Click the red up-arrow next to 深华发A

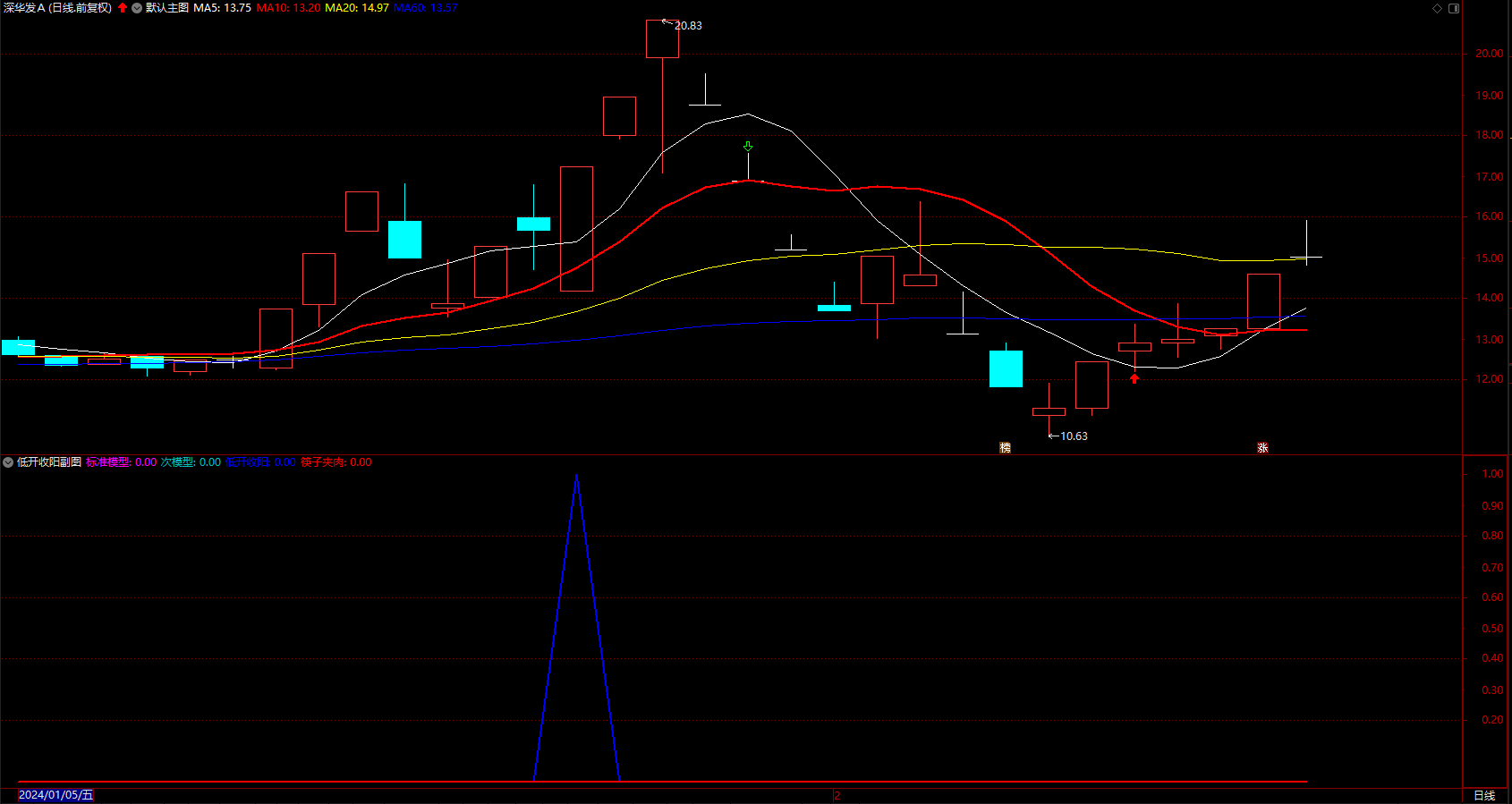click(x=123, y=8)
